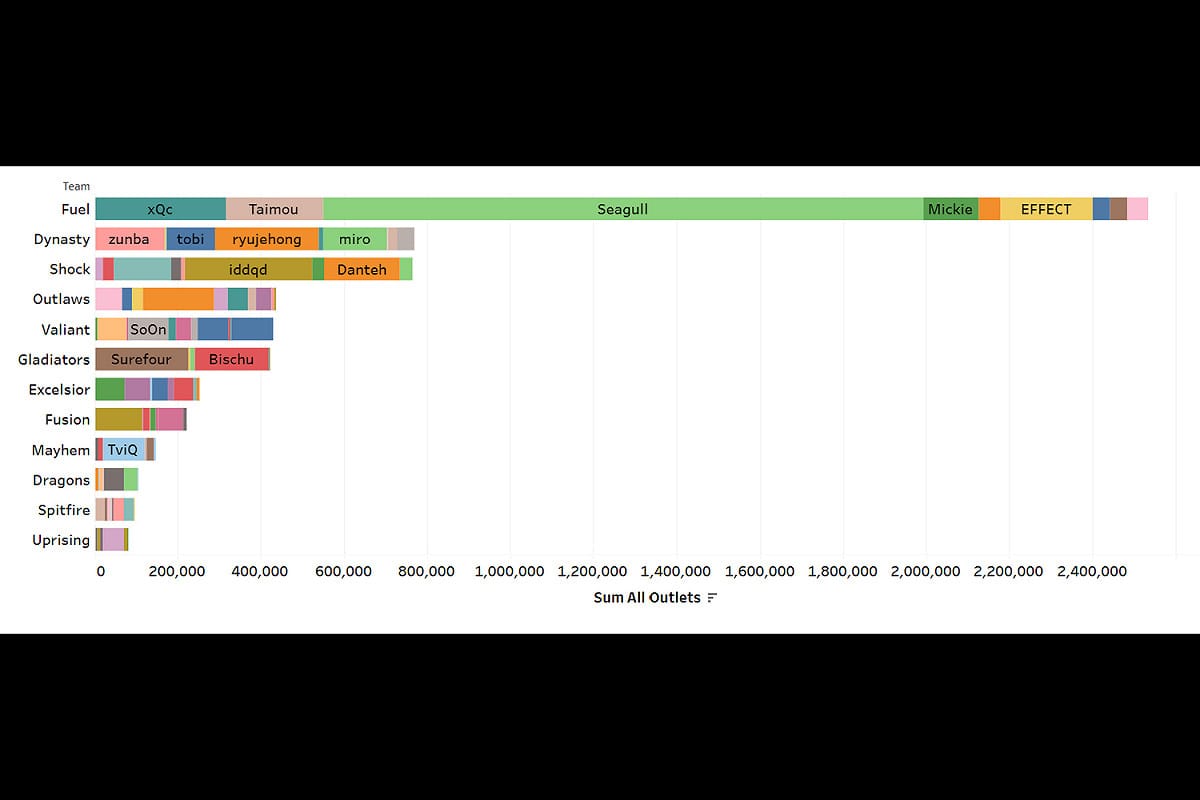Click the 1,000,000 axis tick label

[510, 571]
